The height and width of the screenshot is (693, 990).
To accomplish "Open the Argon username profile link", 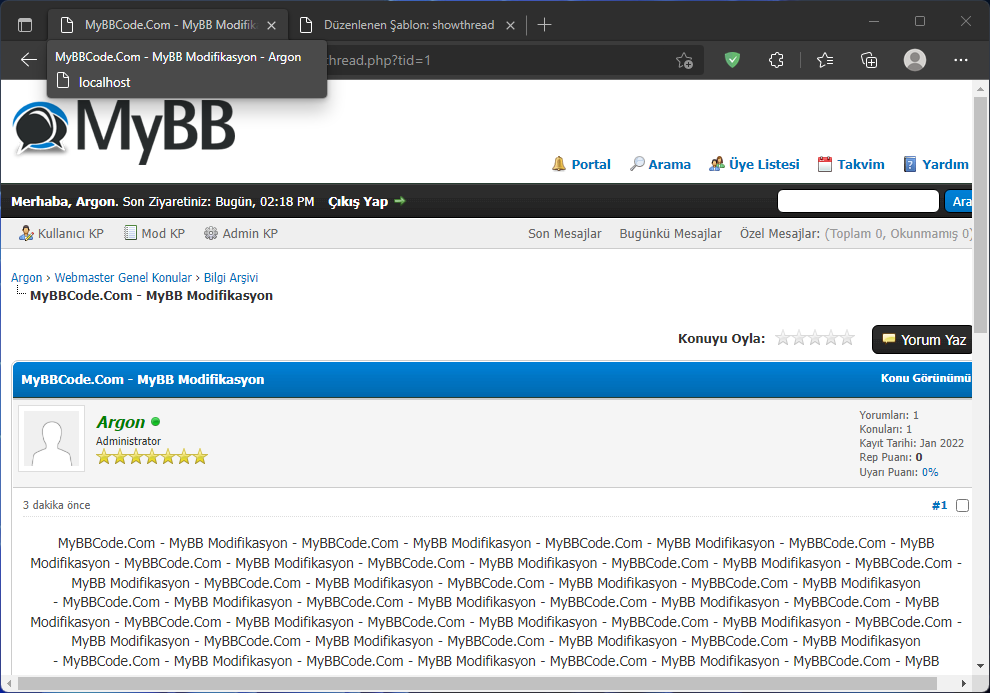I will click(x=121, y=422).
